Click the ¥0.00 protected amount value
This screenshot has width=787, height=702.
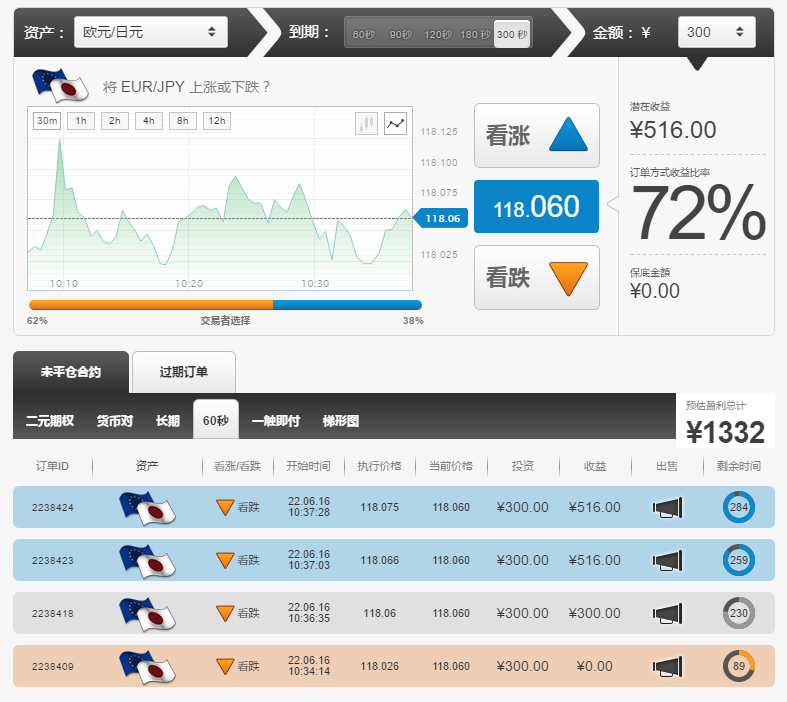pyautogui.click(x=654, y=291)
